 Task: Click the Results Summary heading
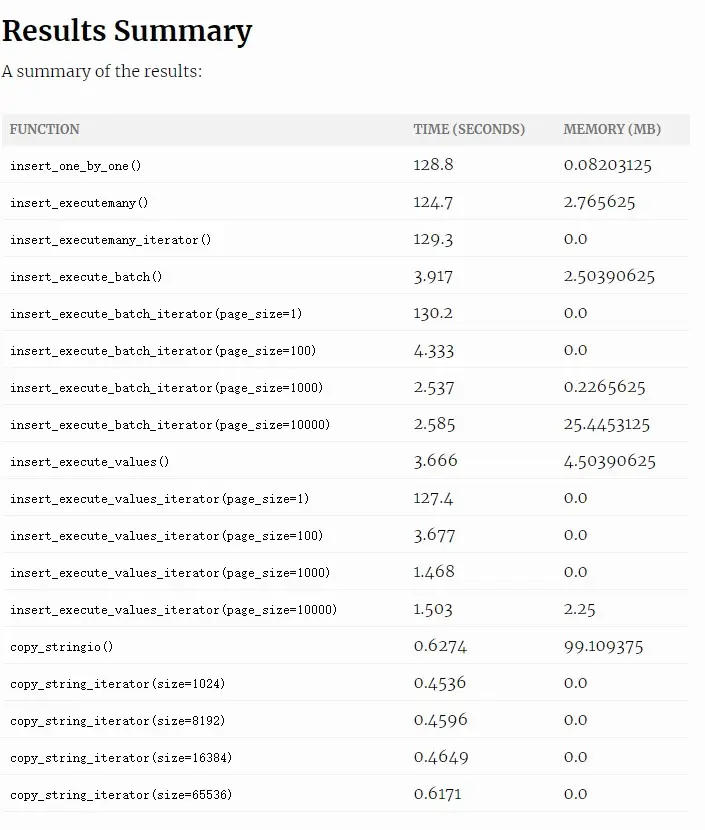127,31
